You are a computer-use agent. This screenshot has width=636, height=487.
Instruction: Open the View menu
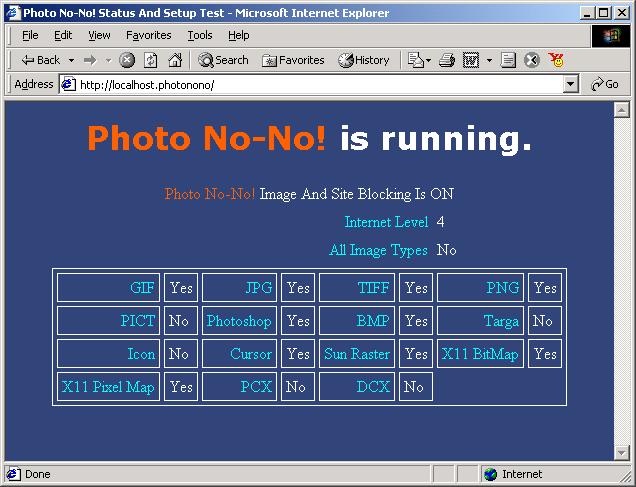click(99, 35)
